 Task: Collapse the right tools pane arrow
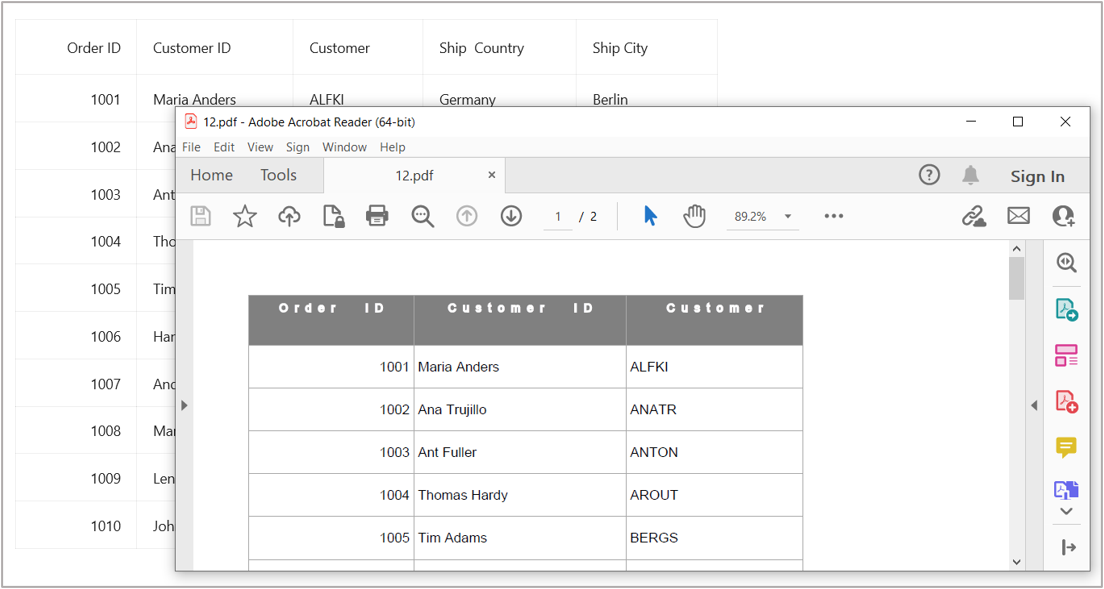pyautogui.click(x=1034, y=405)
